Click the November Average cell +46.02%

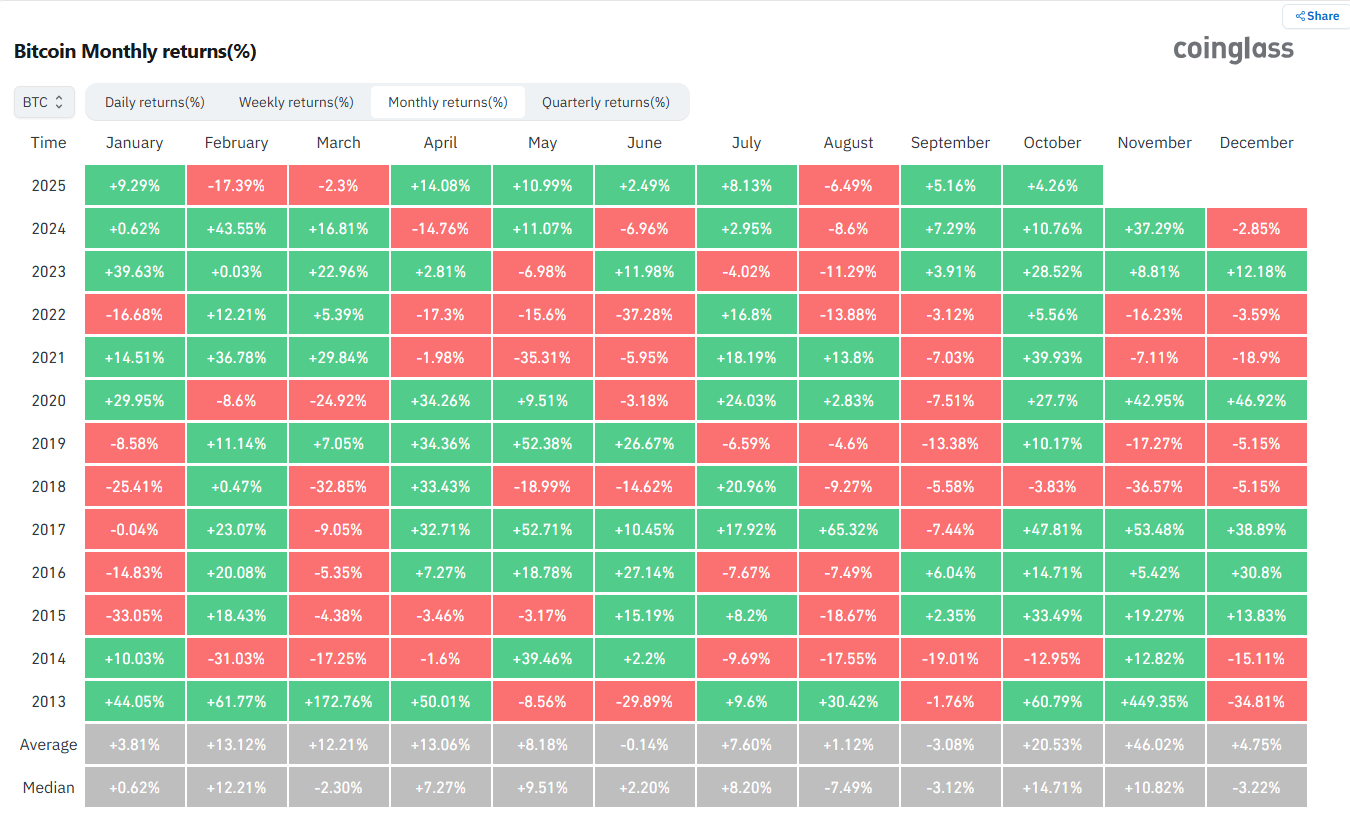(1155, 745)
